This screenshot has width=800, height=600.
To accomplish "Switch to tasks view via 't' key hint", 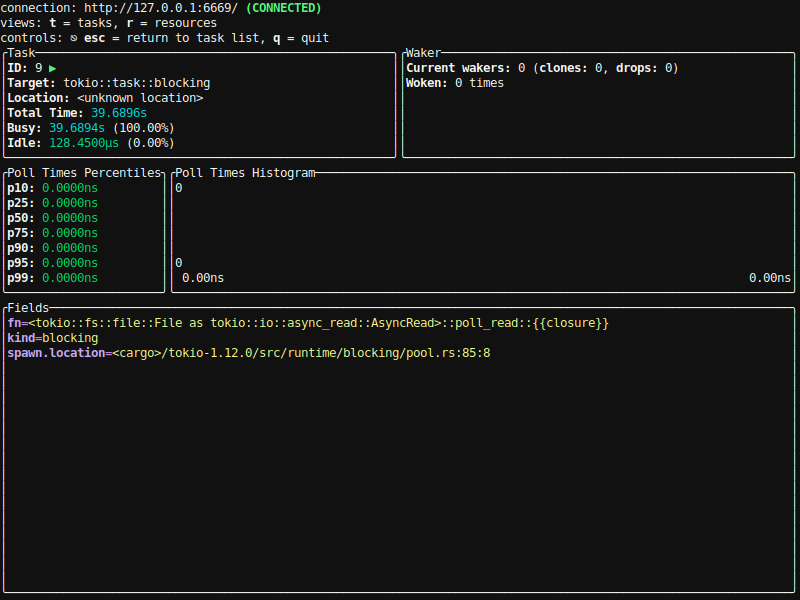I will coord(81,23).
